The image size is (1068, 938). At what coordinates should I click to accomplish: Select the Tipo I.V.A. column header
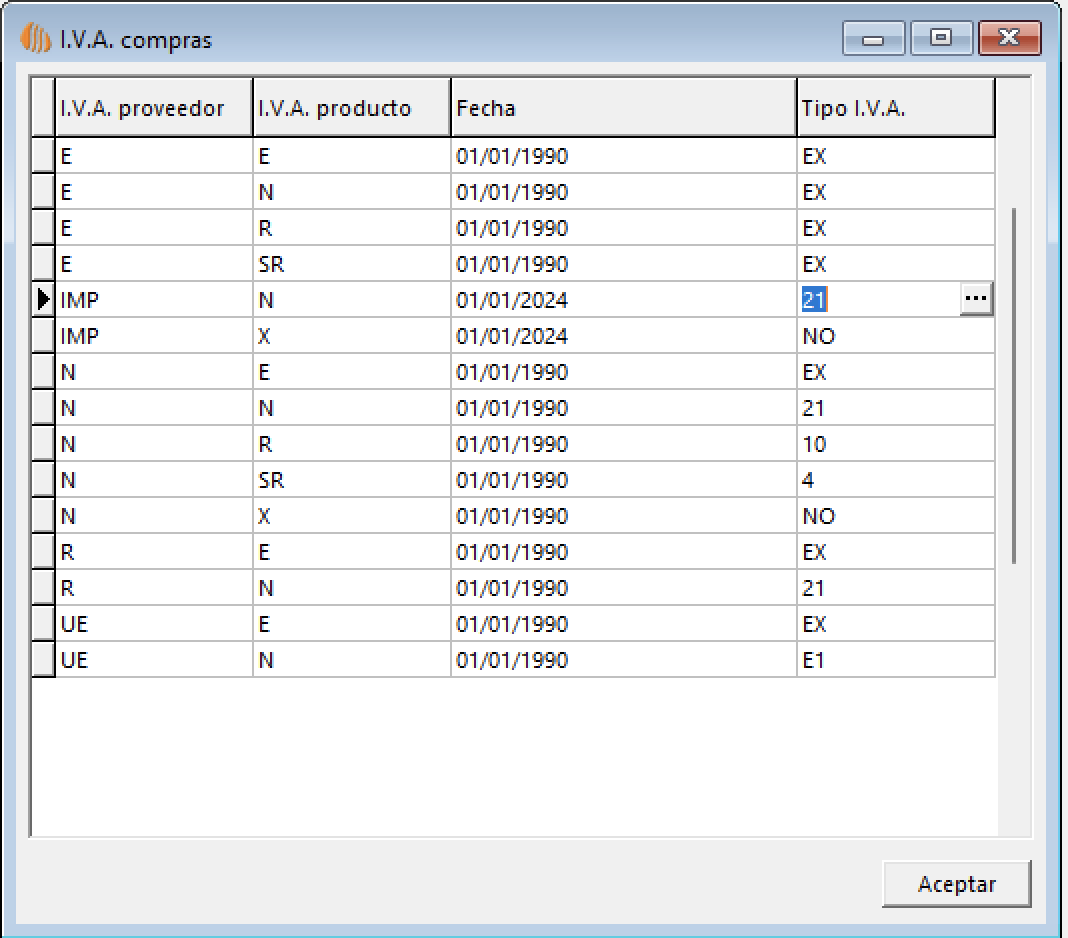pyautogui.click(x=895, y=108)
